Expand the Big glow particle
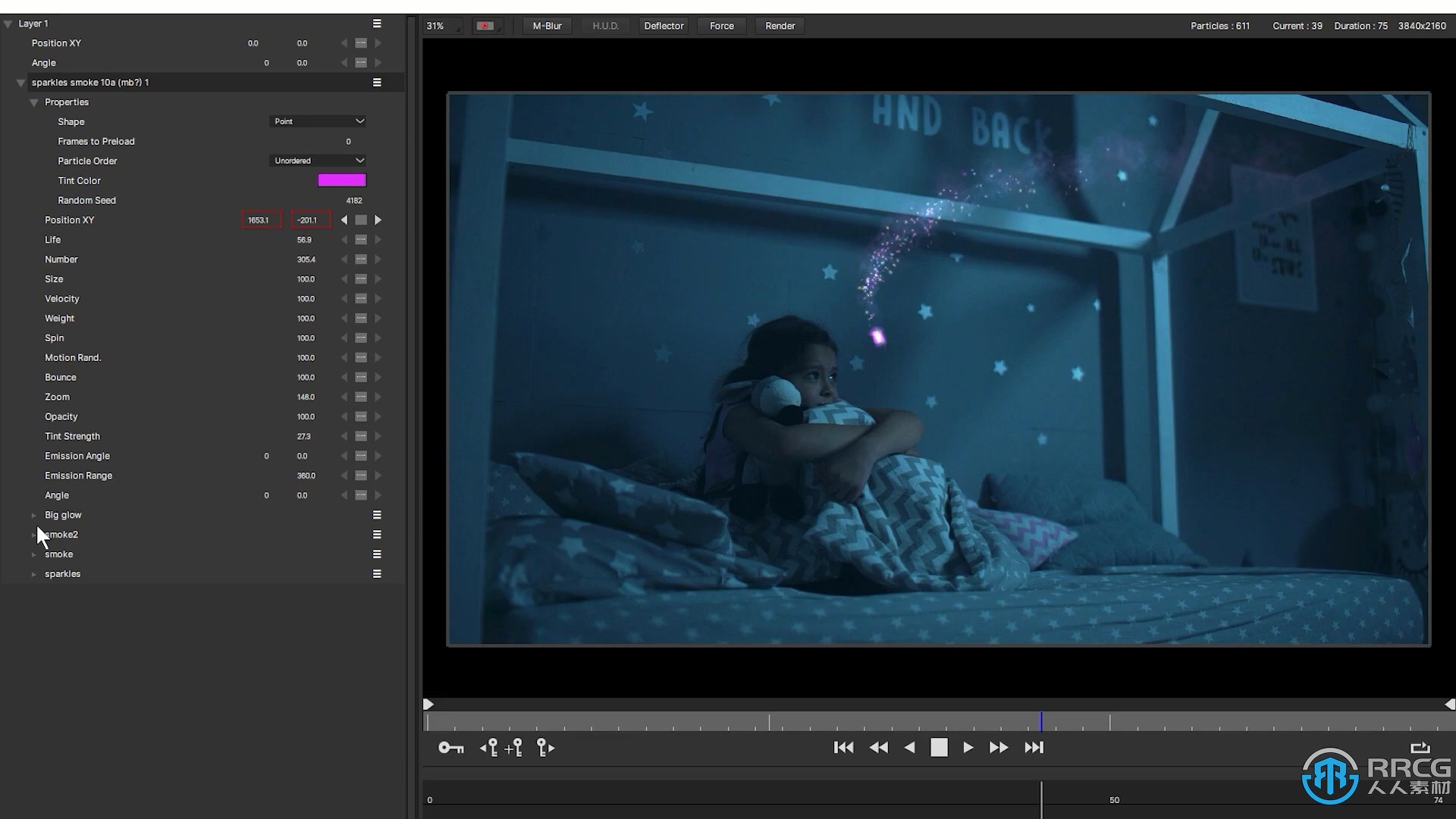This screenshot has width=1456, height=819. click(x=33, y=515)
